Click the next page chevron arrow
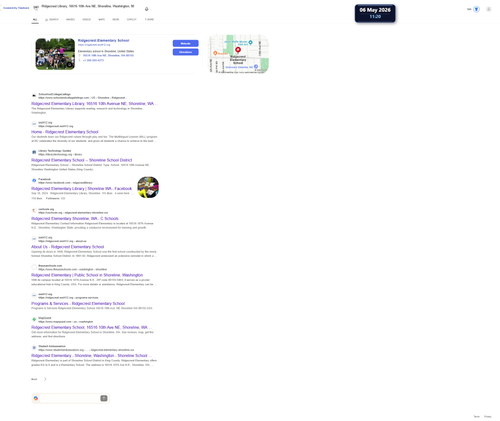 coord(45,379)
